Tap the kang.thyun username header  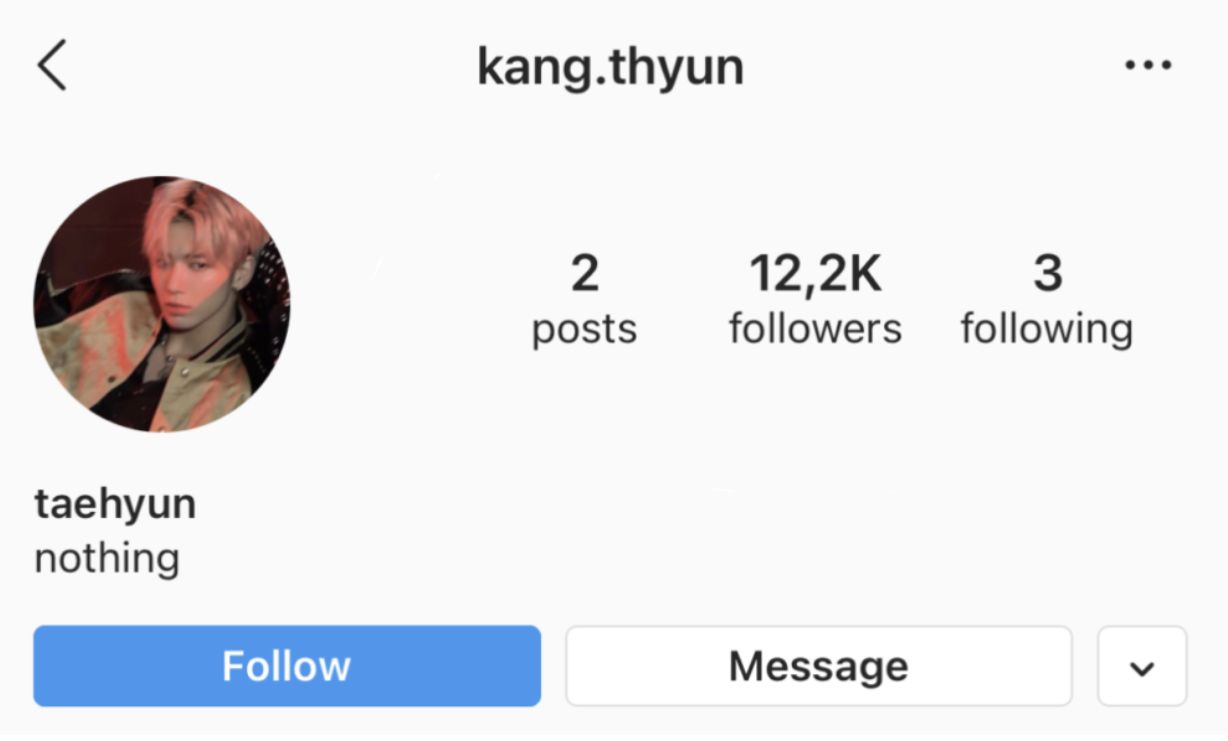610,68
